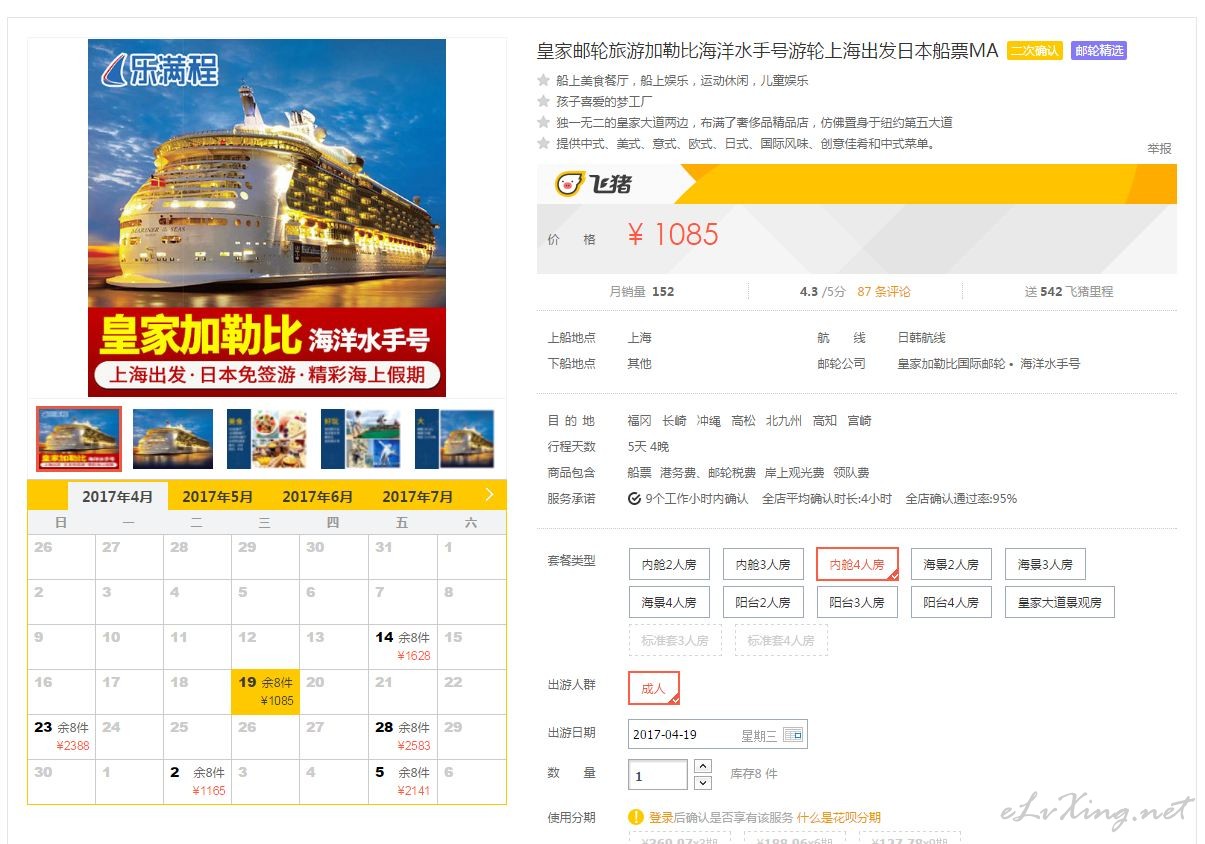1205x844 pixels.
Task: Decrease quantity with the down arrow
Action: (702, 783)
